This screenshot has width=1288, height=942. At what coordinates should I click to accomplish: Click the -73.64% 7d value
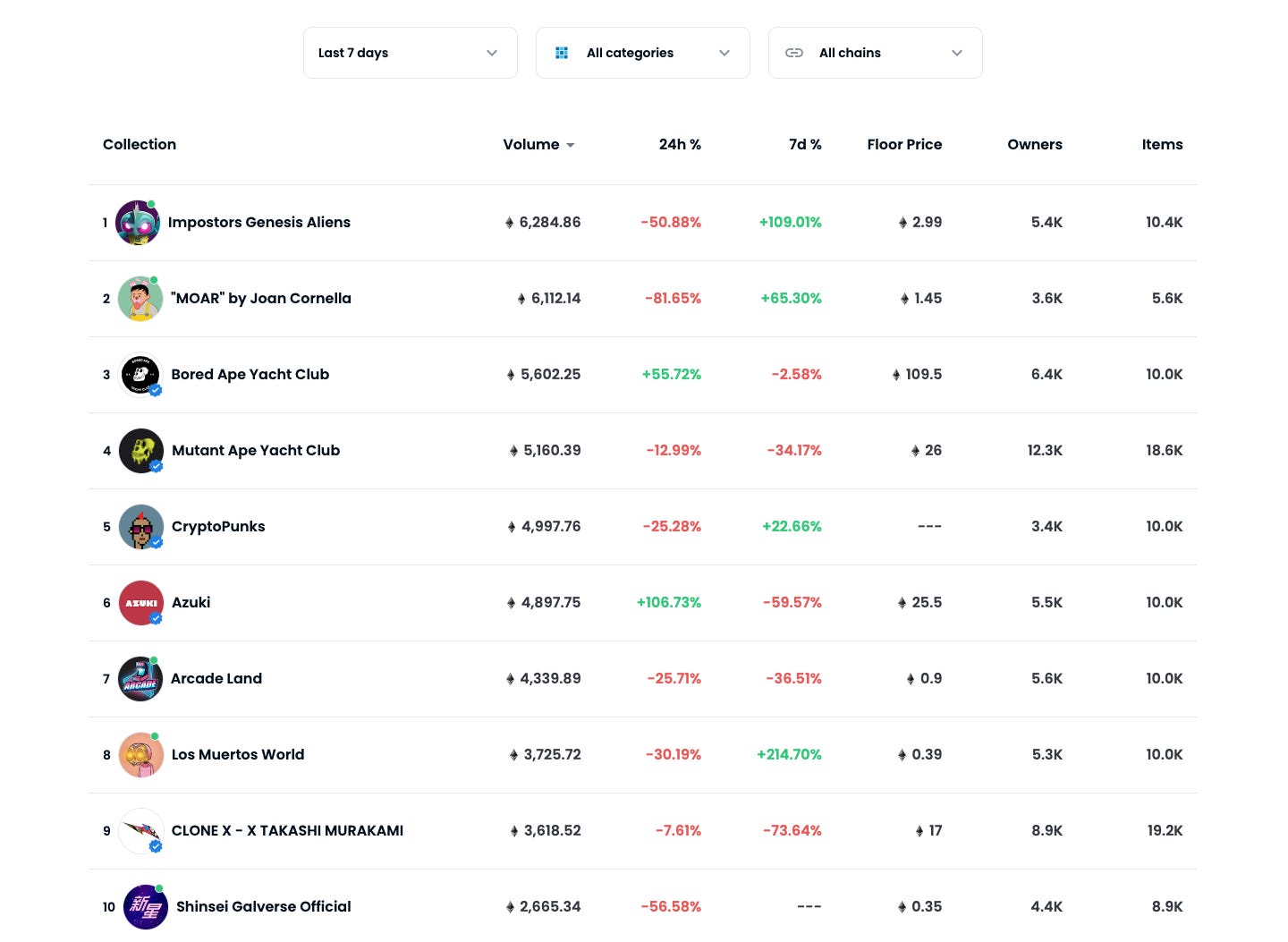(x=792, y=830)
